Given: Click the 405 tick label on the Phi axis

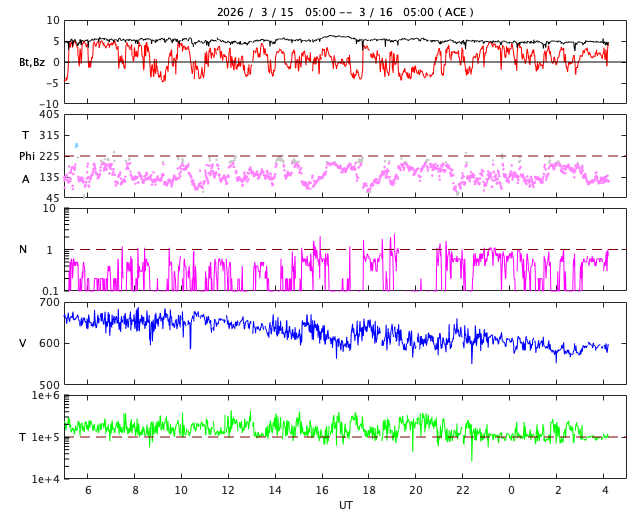Looking at the screenshot, I should pos(49,115).
